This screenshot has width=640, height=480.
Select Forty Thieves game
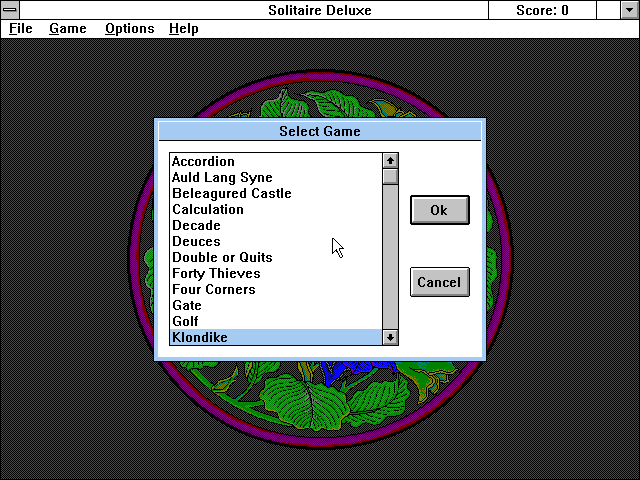[x=276, y=273]
